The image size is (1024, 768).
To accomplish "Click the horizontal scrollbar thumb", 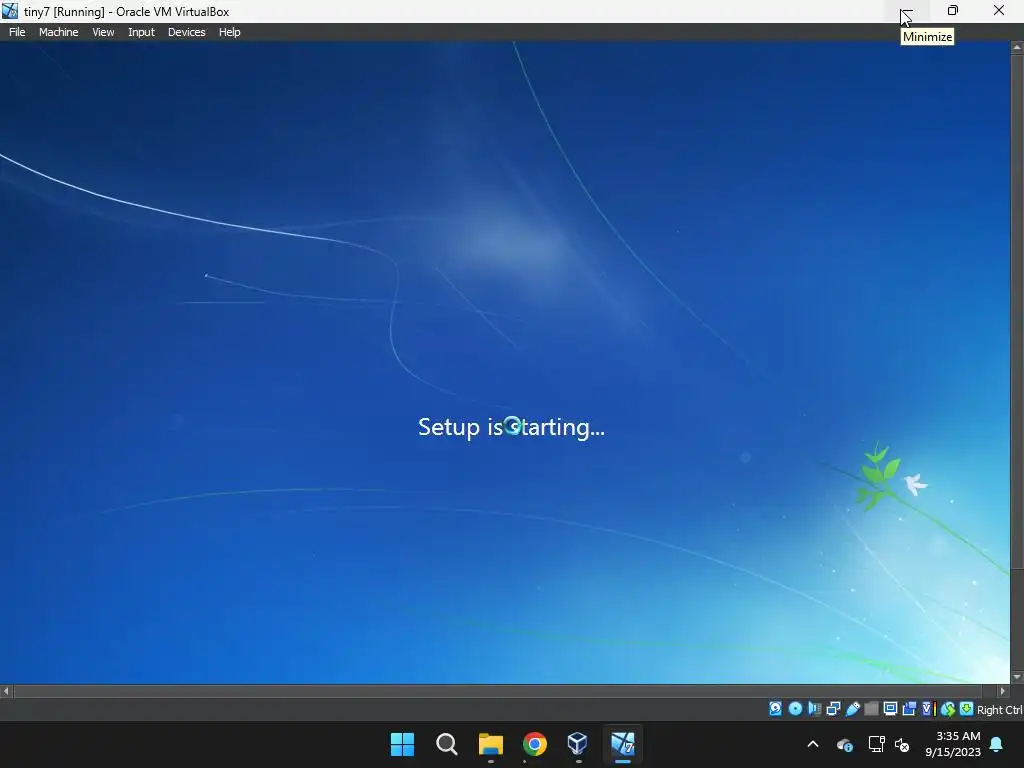I will pos(498,691).
